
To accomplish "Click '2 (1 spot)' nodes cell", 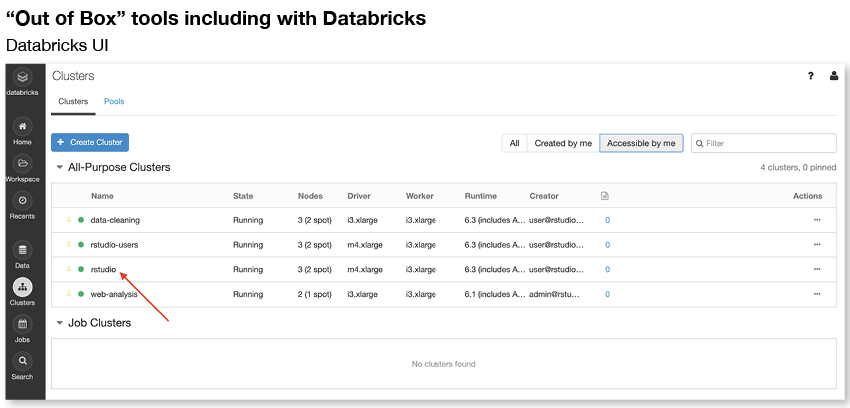I will tap(314, 294).
